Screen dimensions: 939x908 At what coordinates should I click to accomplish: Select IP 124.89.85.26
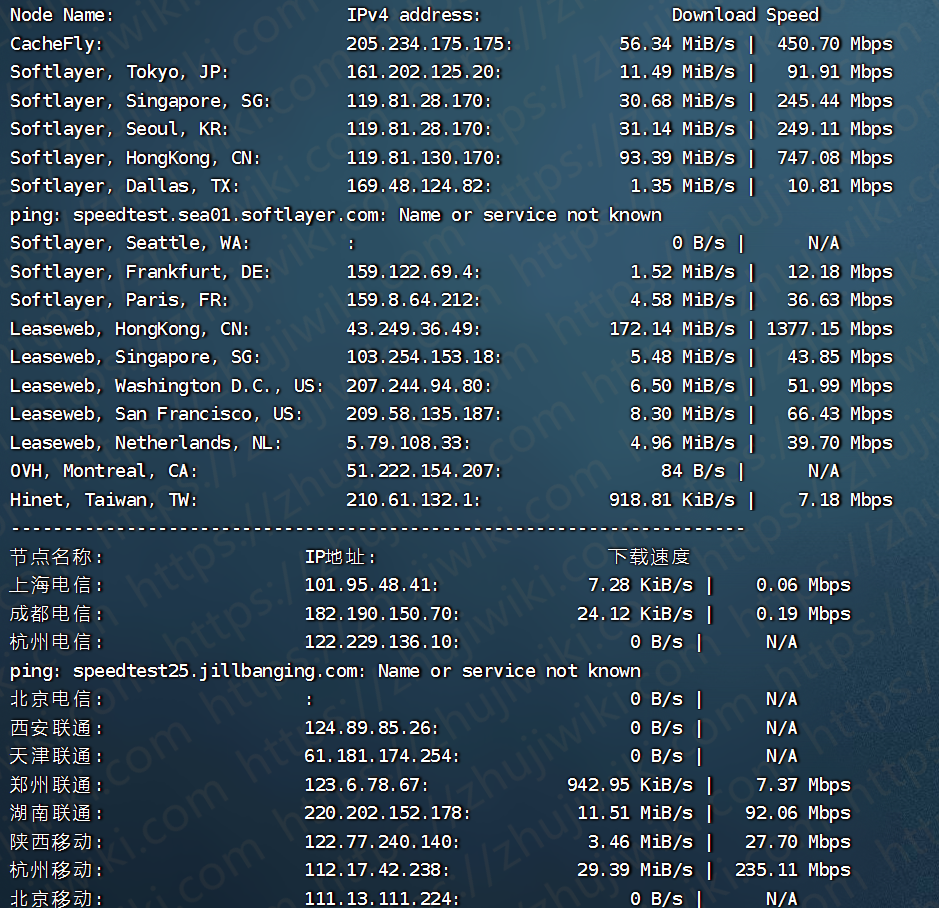click(x=371, y=728)
